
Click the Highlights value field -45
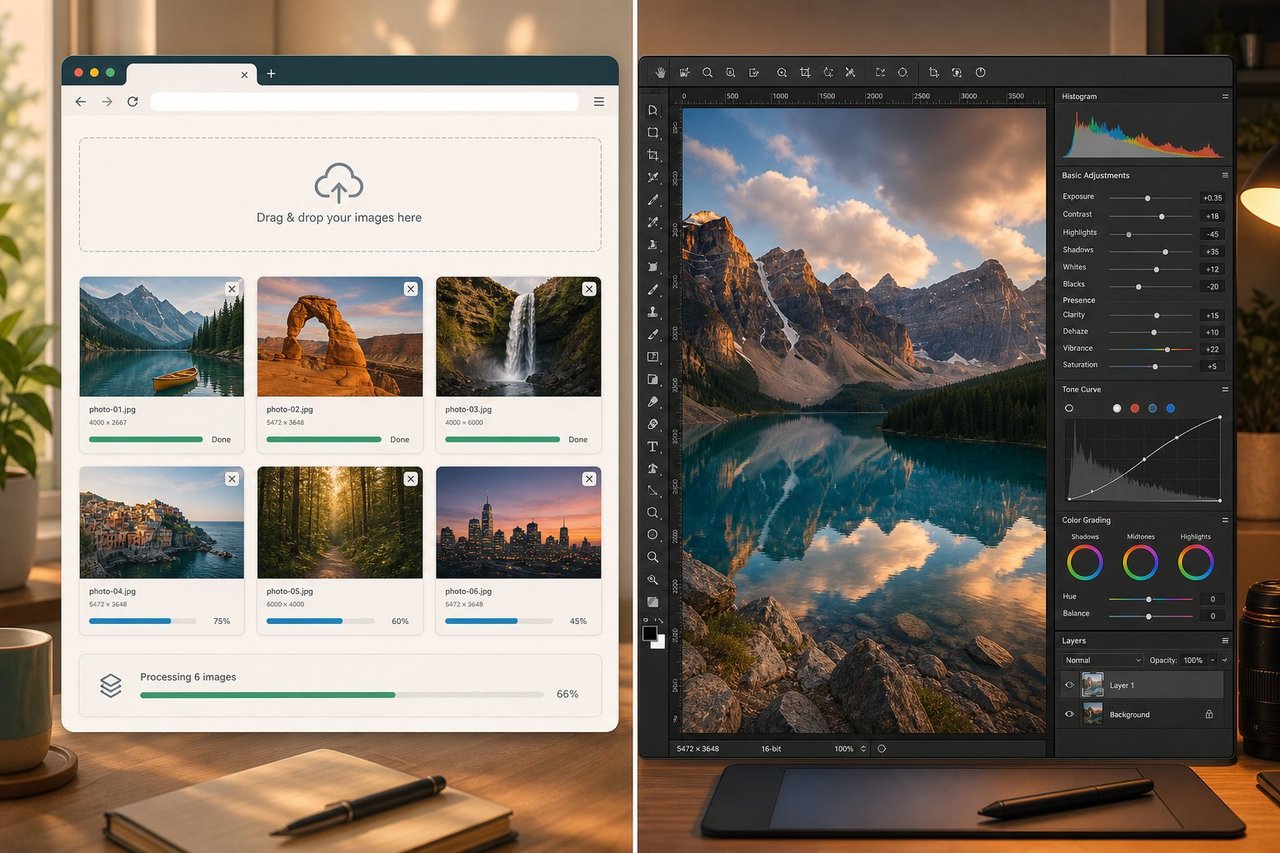click(1212, 234)
